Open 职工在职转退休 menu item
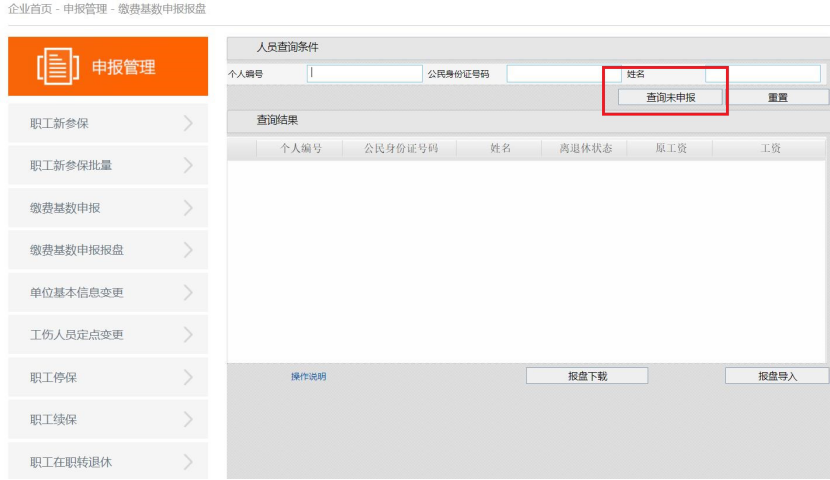This screenshot has height=480, width=830. 71,462
